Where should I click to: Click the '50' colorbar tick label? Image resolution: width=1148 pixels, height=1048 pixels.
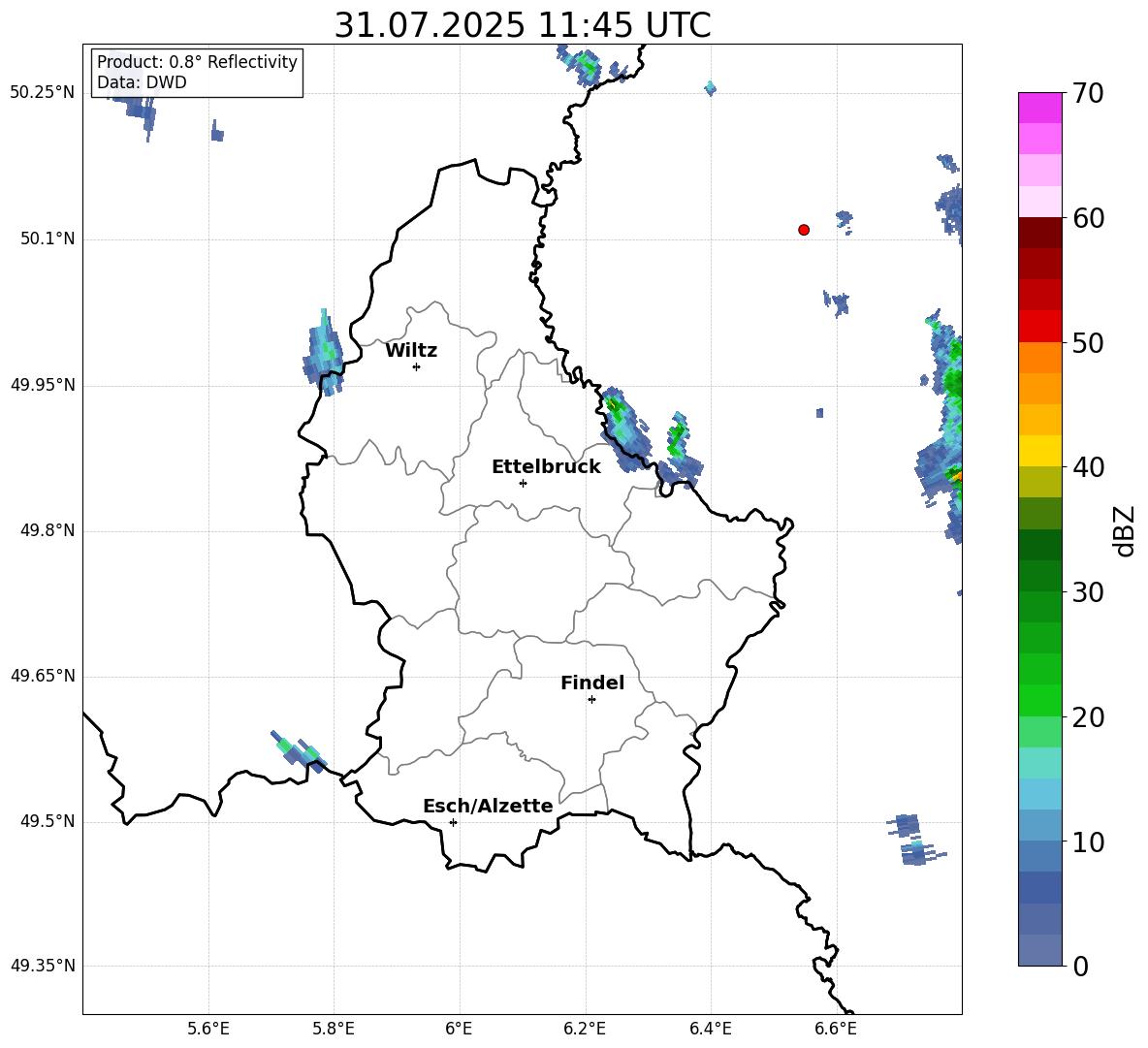click(1088, 343)
